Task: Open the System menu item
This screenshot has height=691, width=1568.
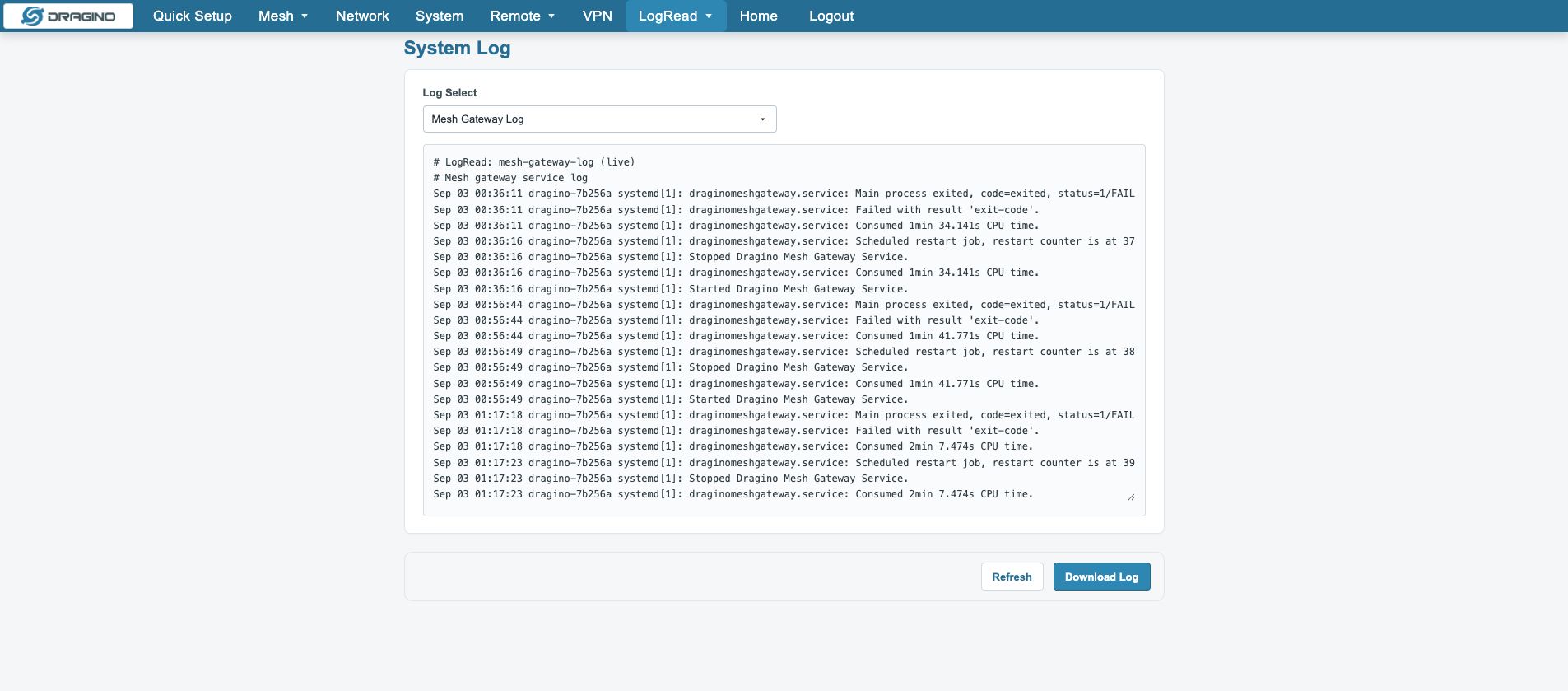Action: tap(440, 16)
